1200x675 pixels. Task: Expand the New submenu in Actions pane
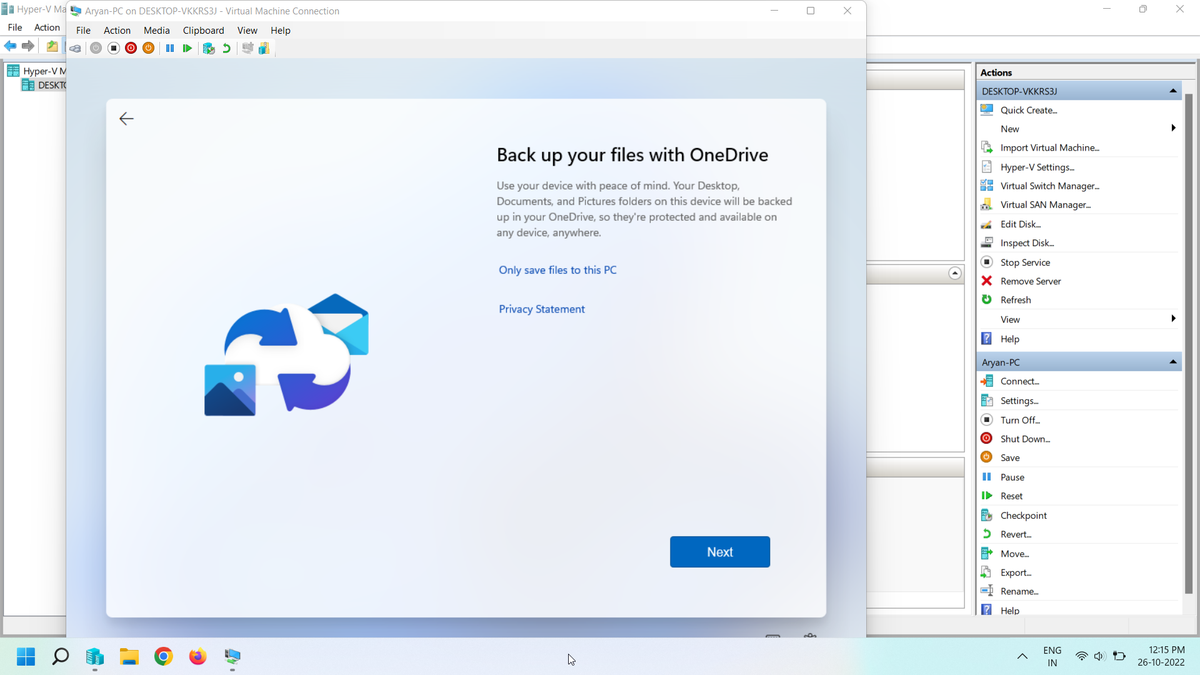tap(1173, 128)
